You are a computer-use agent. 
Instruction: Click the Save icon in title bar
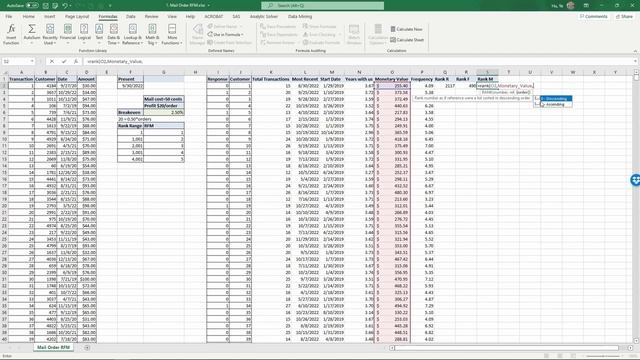pos(46,5)
